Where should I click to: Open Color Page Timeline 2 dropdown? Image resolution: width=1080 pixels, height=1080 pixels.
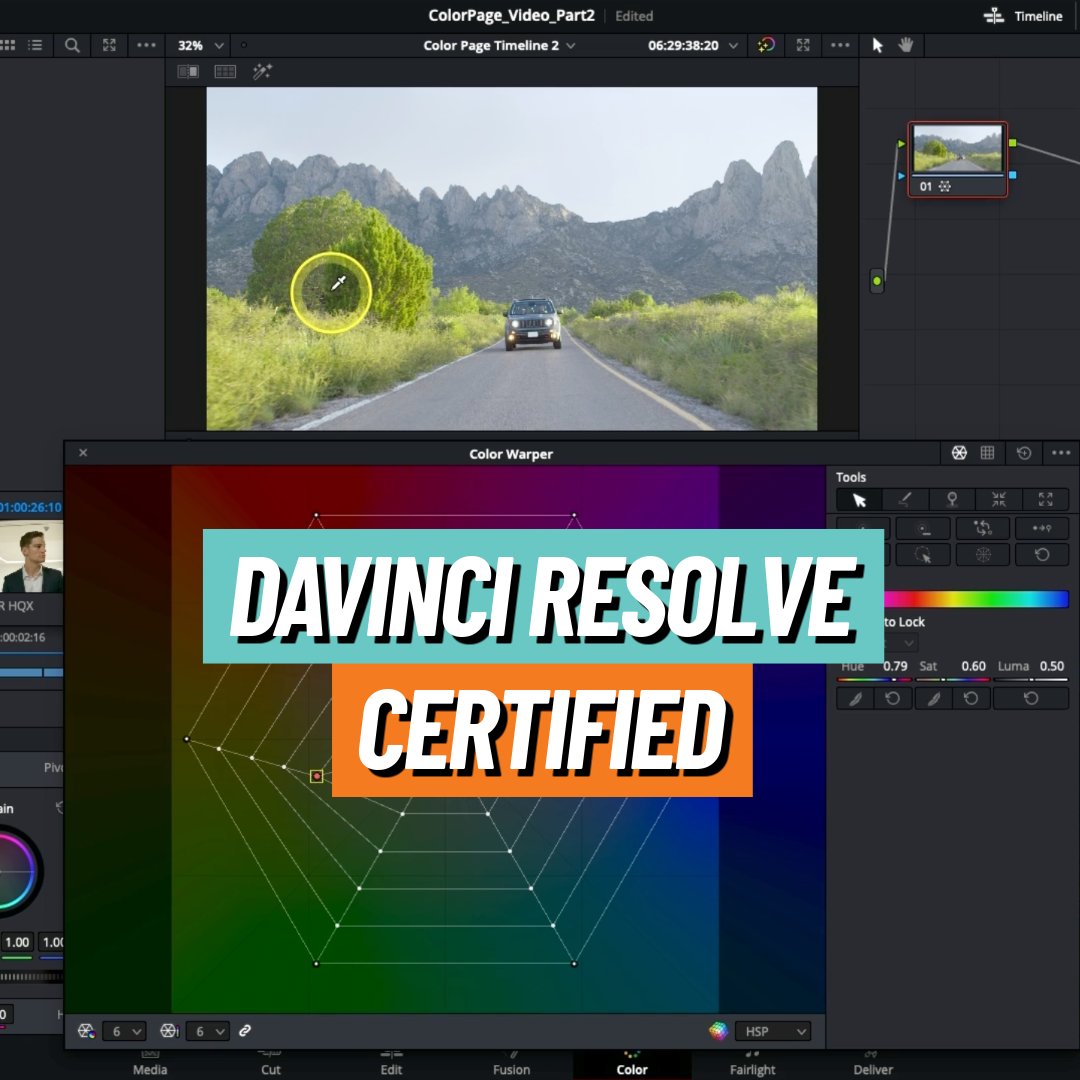[x=499, y=45]
